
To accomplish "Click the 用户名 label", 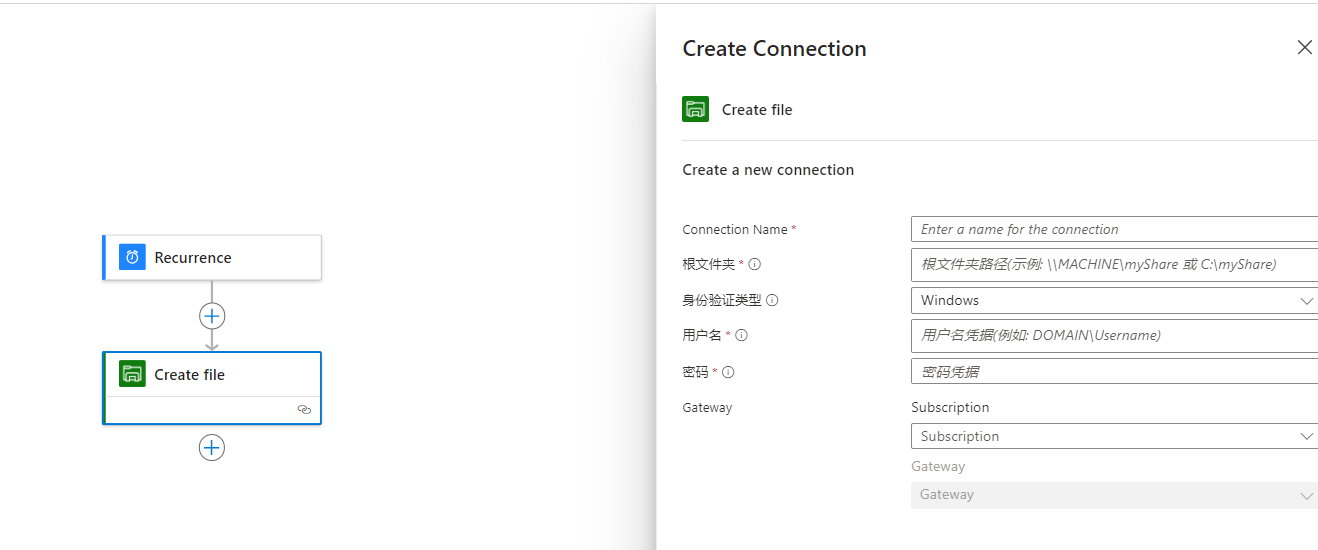I will point(702,336).
